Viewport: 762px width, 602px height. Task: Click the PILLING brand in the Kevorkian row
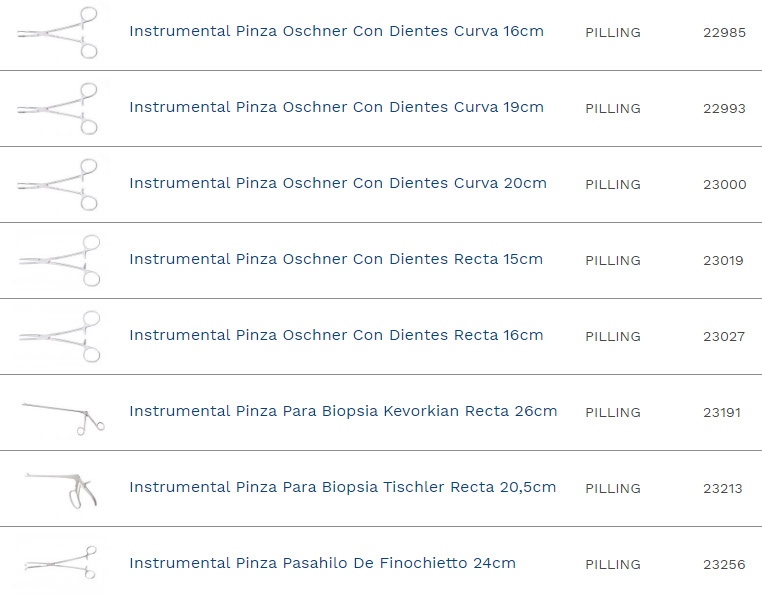coord(613,412)
